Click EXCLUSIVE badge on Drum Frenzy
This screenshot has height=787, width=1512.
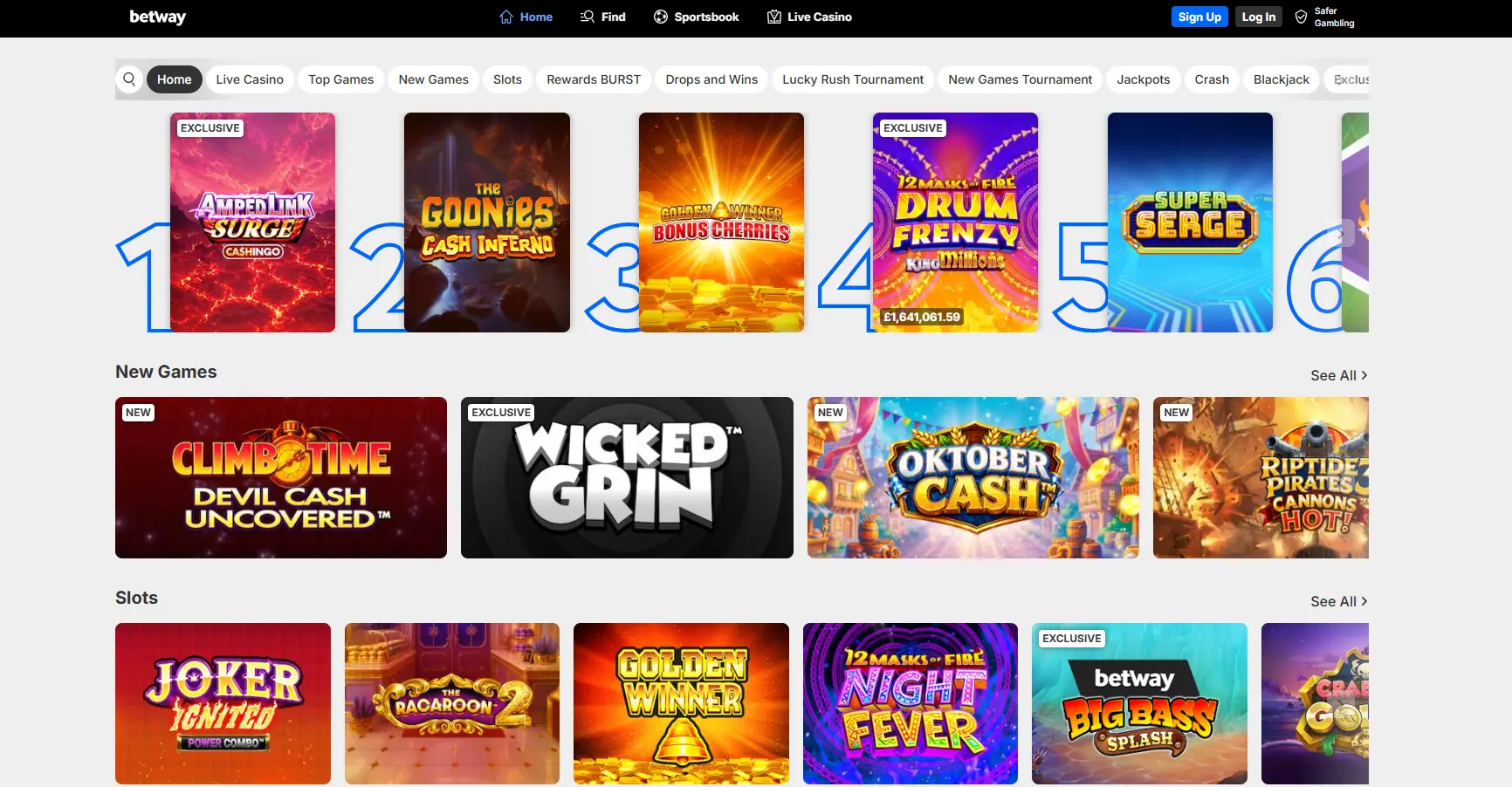913,128
